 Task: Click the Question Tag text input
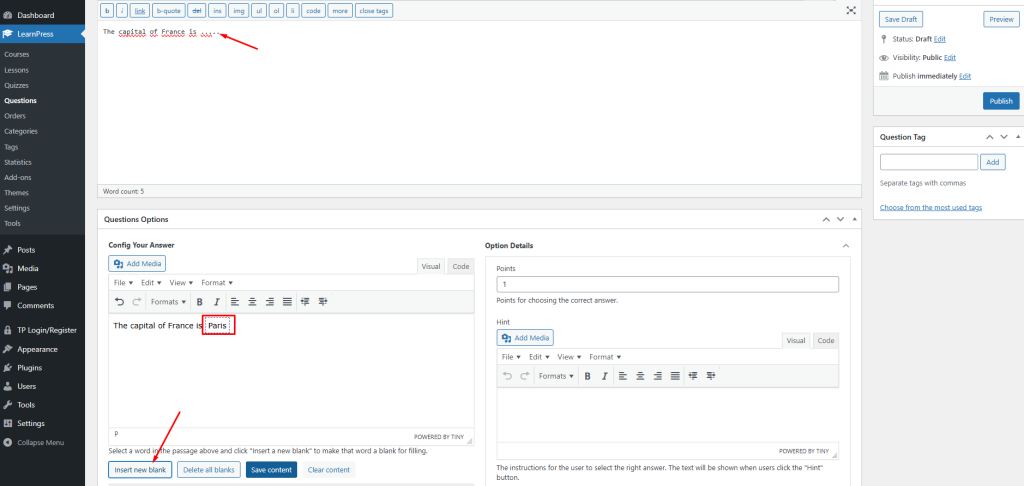(x=928, y=161)
